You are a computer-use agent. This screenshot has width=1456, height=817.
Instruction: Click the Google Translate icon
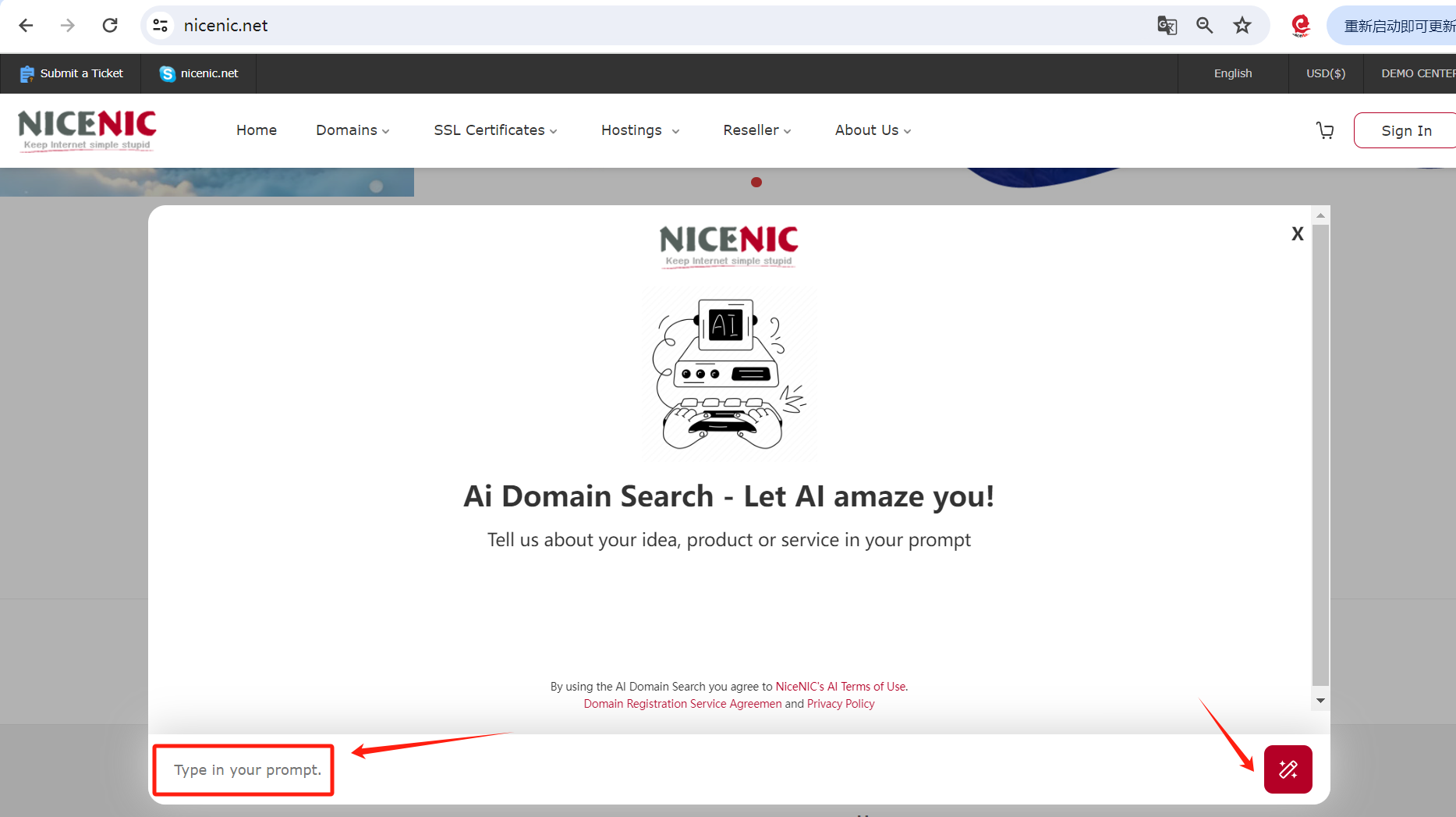point(1167,26)
